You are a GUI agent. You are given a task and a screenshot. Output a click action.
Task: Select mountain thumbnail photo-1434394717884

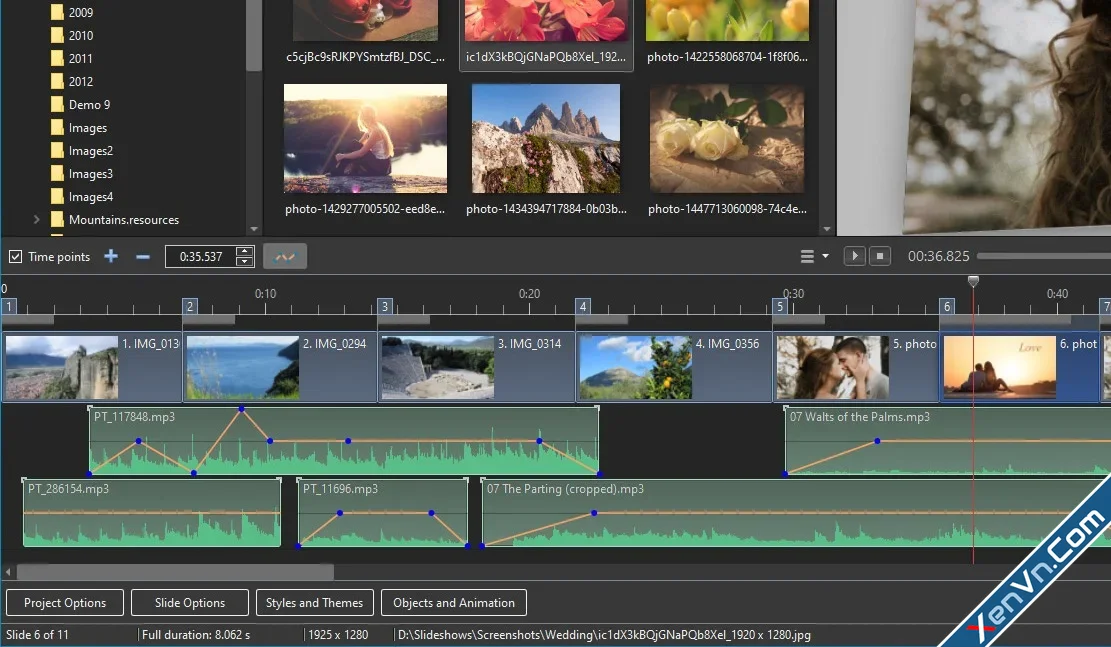546,150
